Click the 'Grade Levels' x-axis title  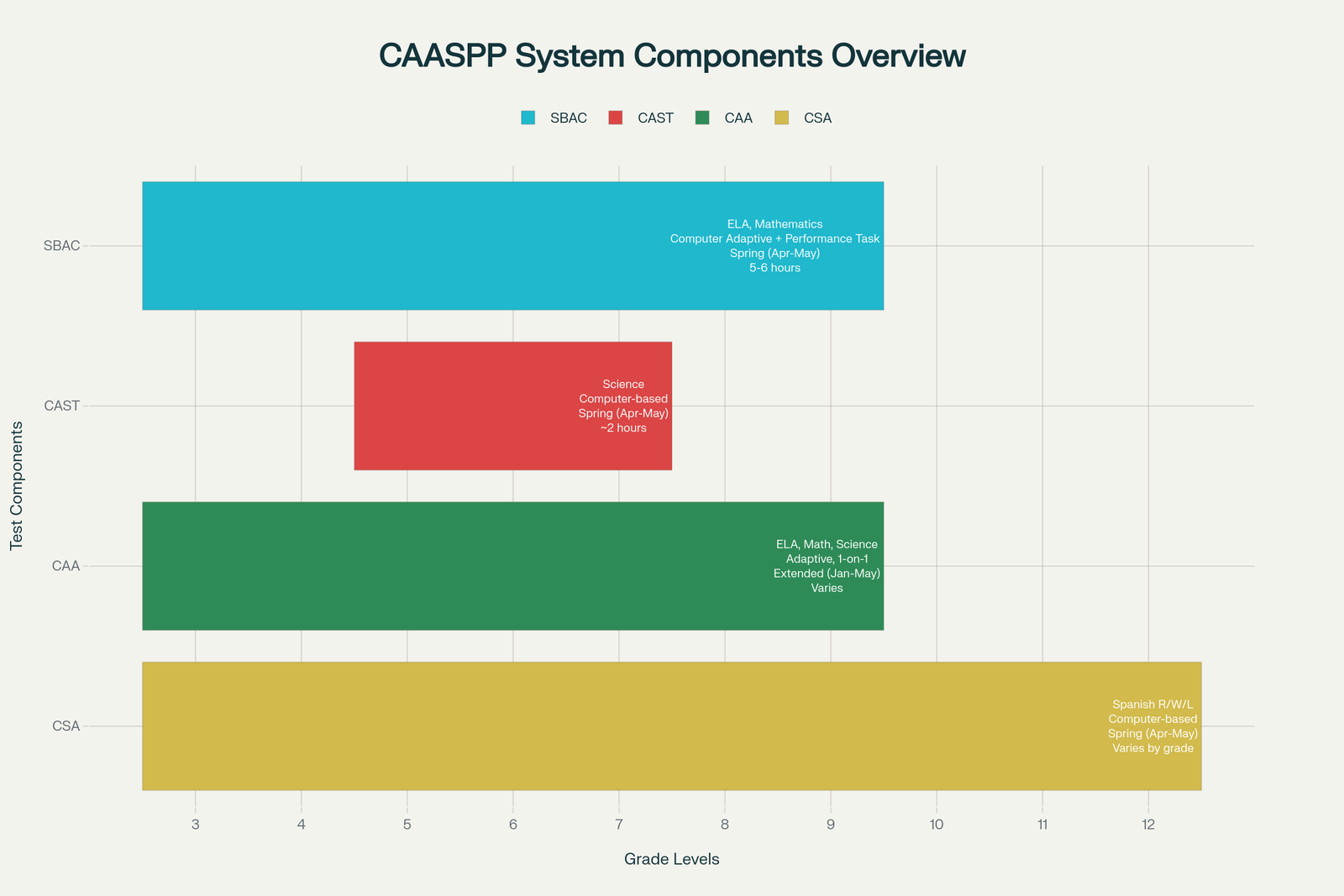pyautogui.click(x=672, y=859)
